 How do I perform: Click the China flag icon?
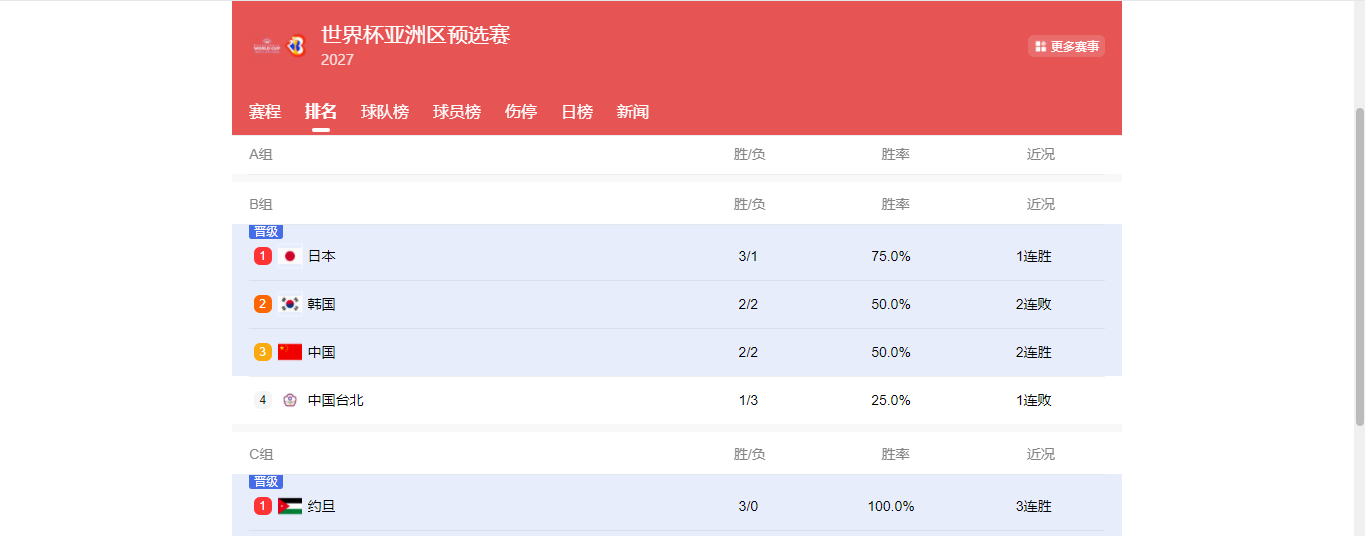coord(290,352)
